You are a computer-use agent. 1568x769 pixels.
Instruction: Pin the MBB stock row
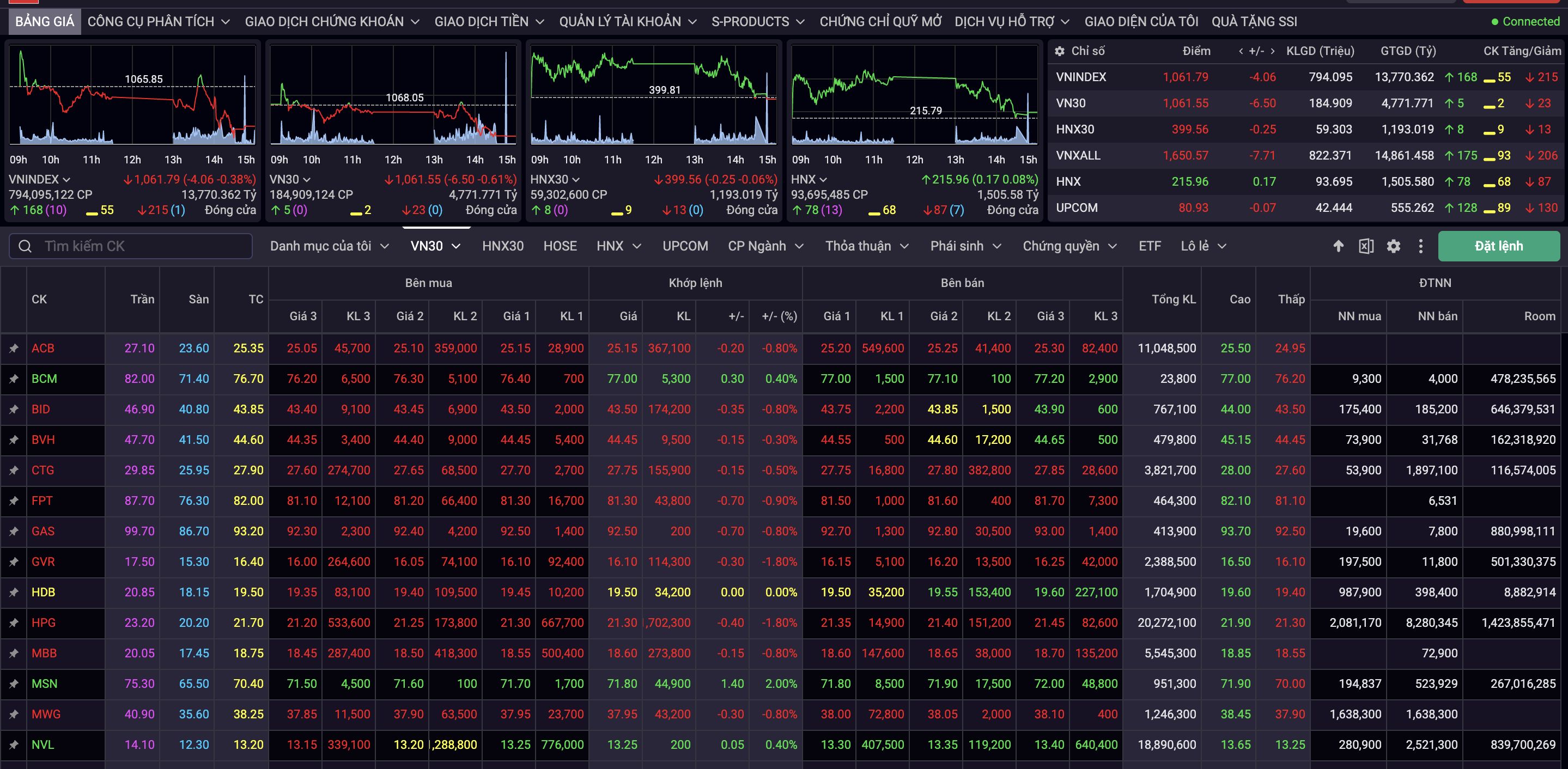14,653
